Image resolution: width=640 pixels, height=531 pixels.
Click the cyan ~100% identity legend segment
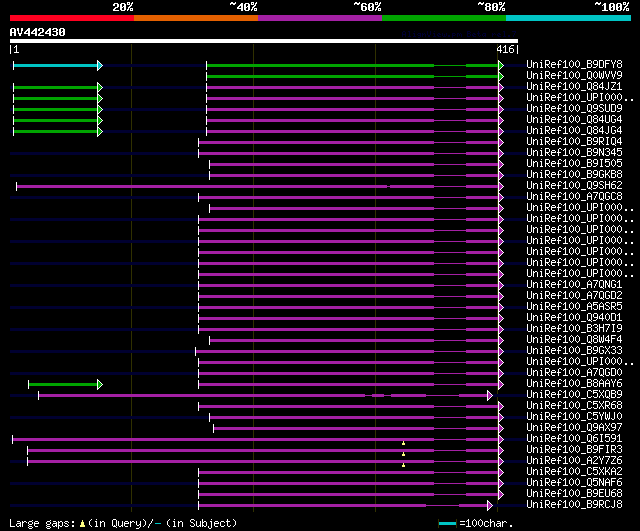(569, 18)
